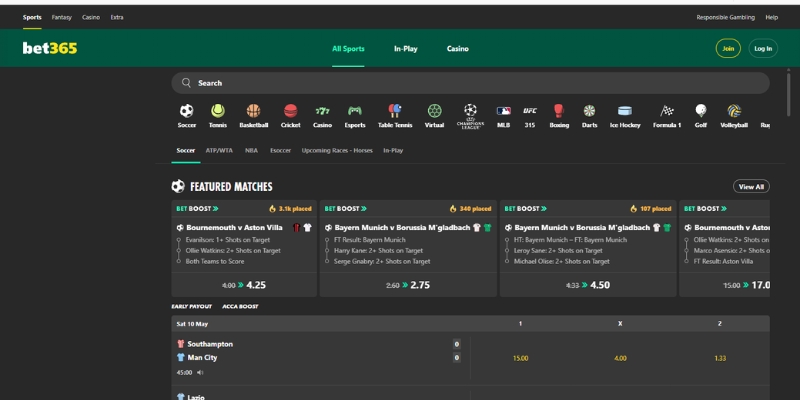This screenshot has width=800, height=400.
Task: Bet on Southampton win at 15.00
Action: point(520,358)
